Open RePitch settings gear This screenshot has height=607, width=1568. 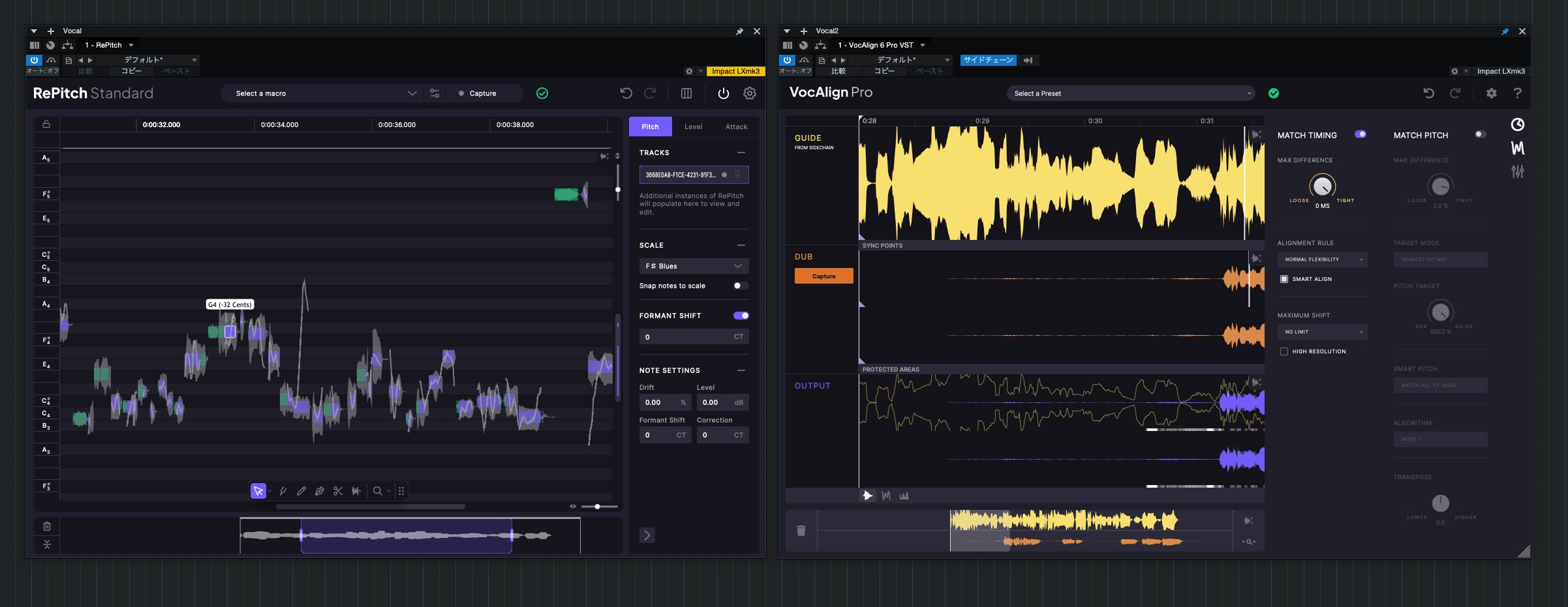click(x=750, y=93)
